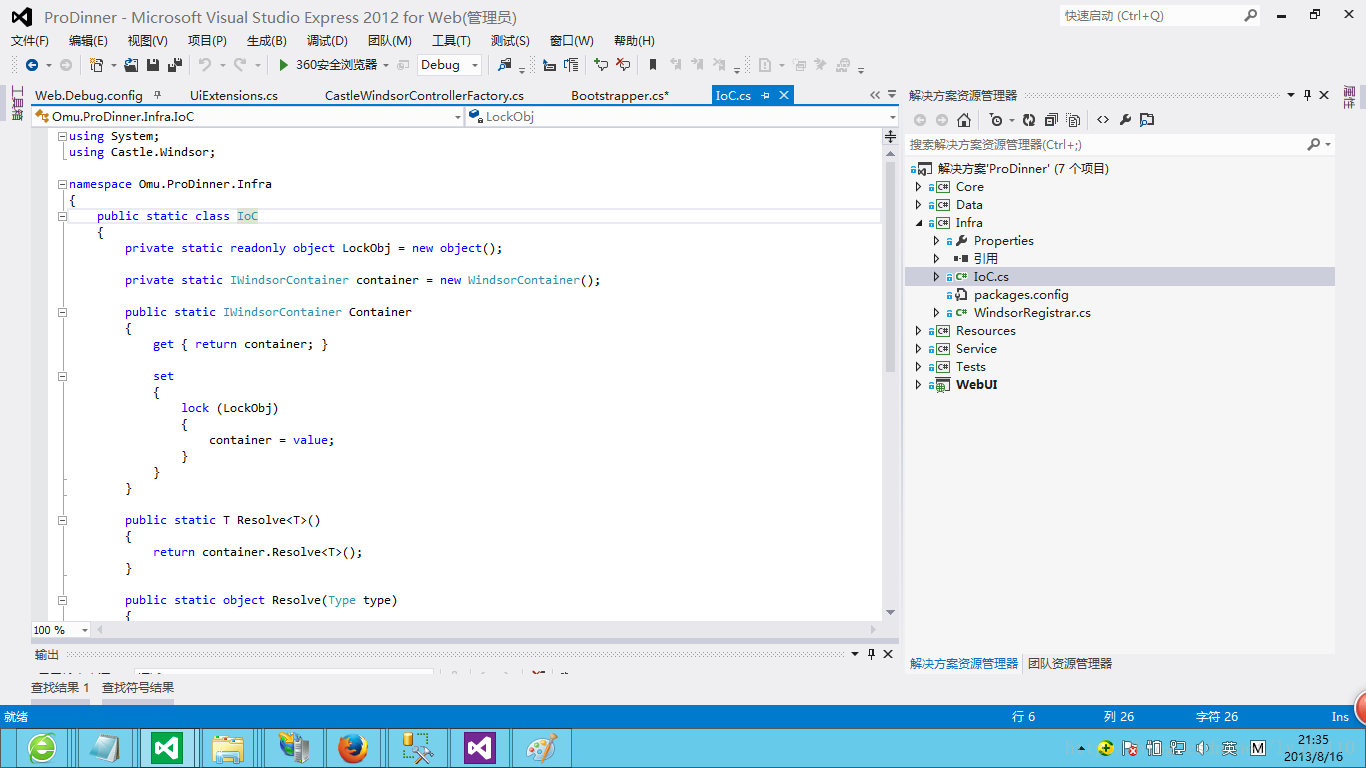Image resolution: width=1366 pixels, height=768 pixels.
Task: Open Firefox from the taskbar
Action: [x=352, y=747]
